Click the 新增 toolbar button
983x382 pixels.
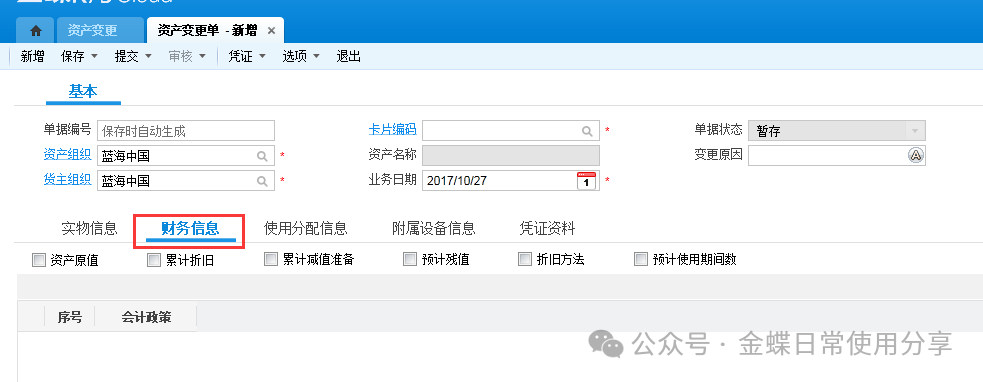(32, 56)
